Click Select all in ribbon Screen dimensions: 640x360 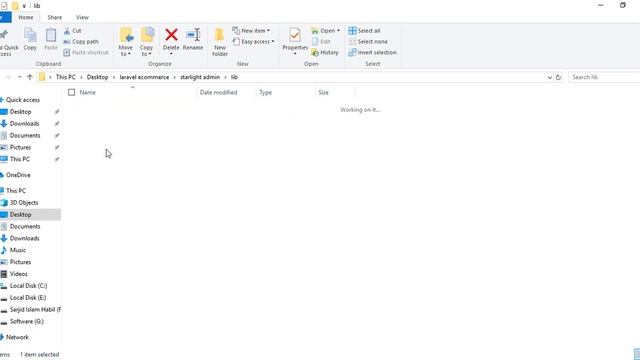point(364,31)
